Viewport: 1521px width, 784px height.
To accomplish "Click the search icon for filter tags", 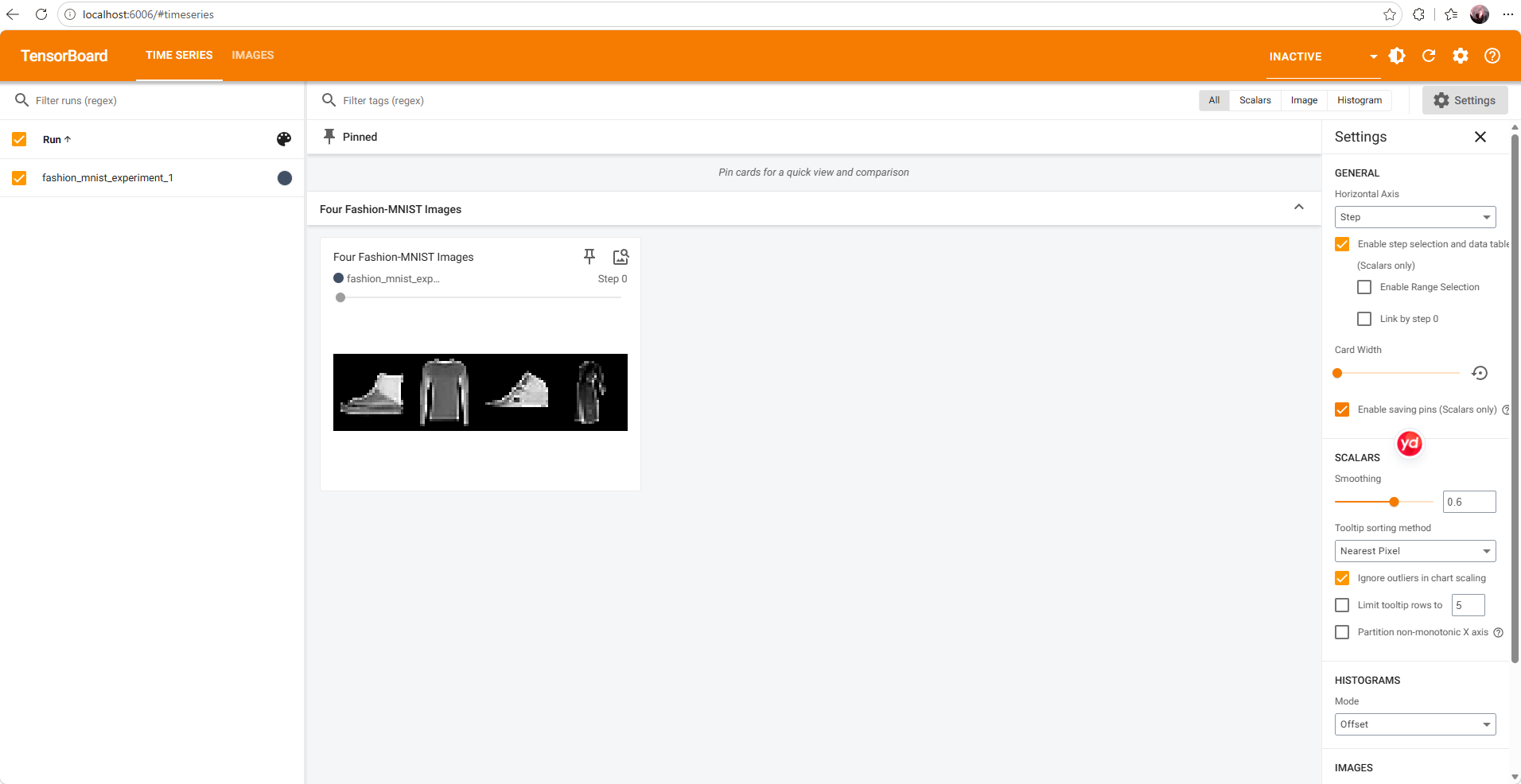I will (x=329, y=100).
